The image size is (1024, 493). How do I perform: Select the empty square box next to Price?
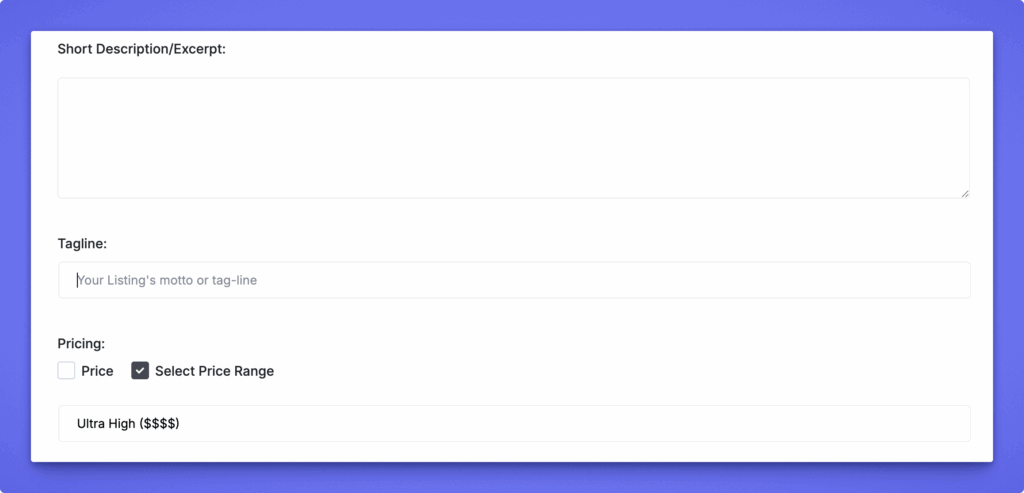67,371
